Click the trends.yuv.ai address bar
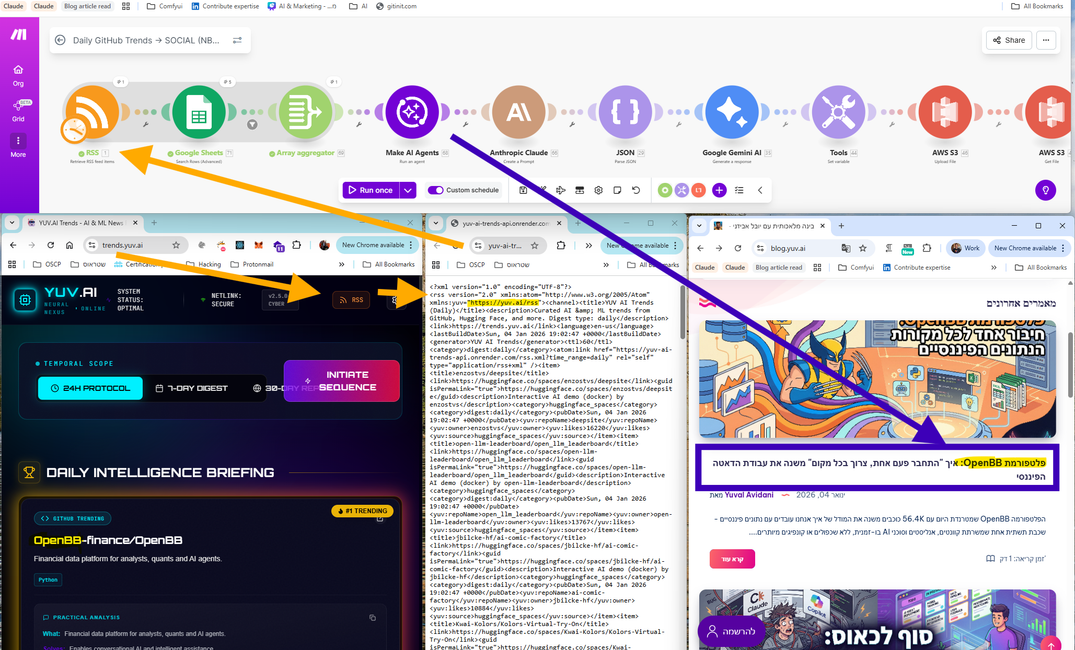Viewport: 1075px width, 650px height. [x=130, y=245]
